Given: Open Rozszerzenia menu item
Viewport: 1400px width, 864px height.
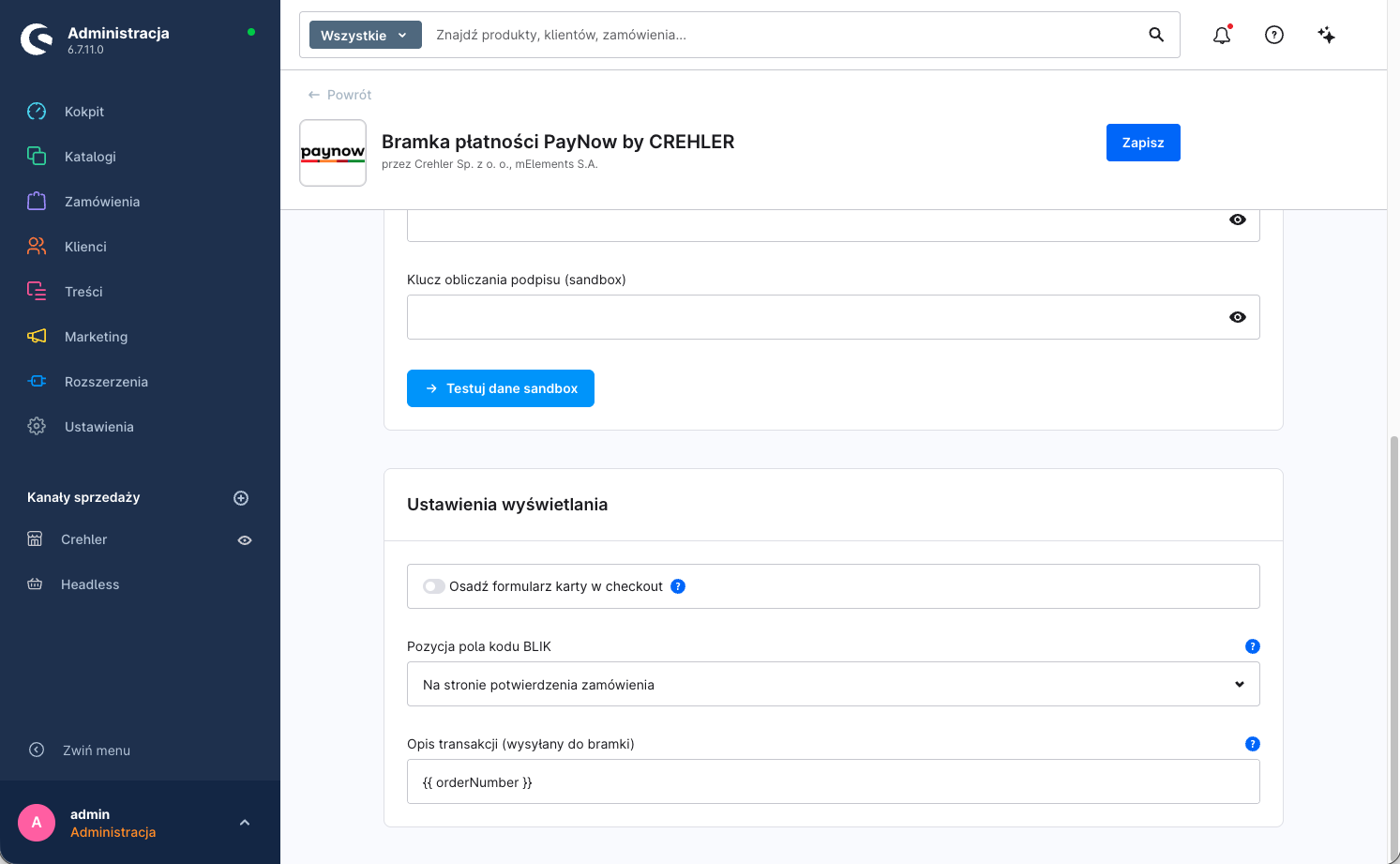Looking at the screenshot, I should click(106, 382).
